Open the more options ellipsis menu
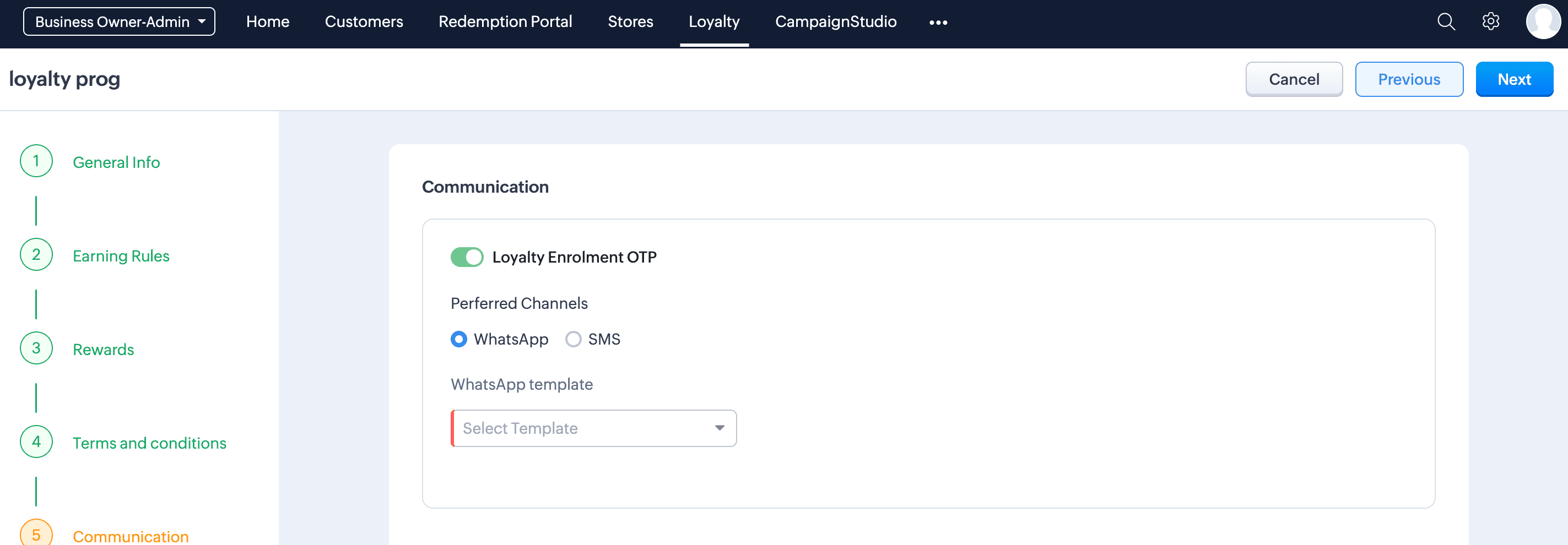Viewport: 1568px width, 545px height. click(938, 23)
